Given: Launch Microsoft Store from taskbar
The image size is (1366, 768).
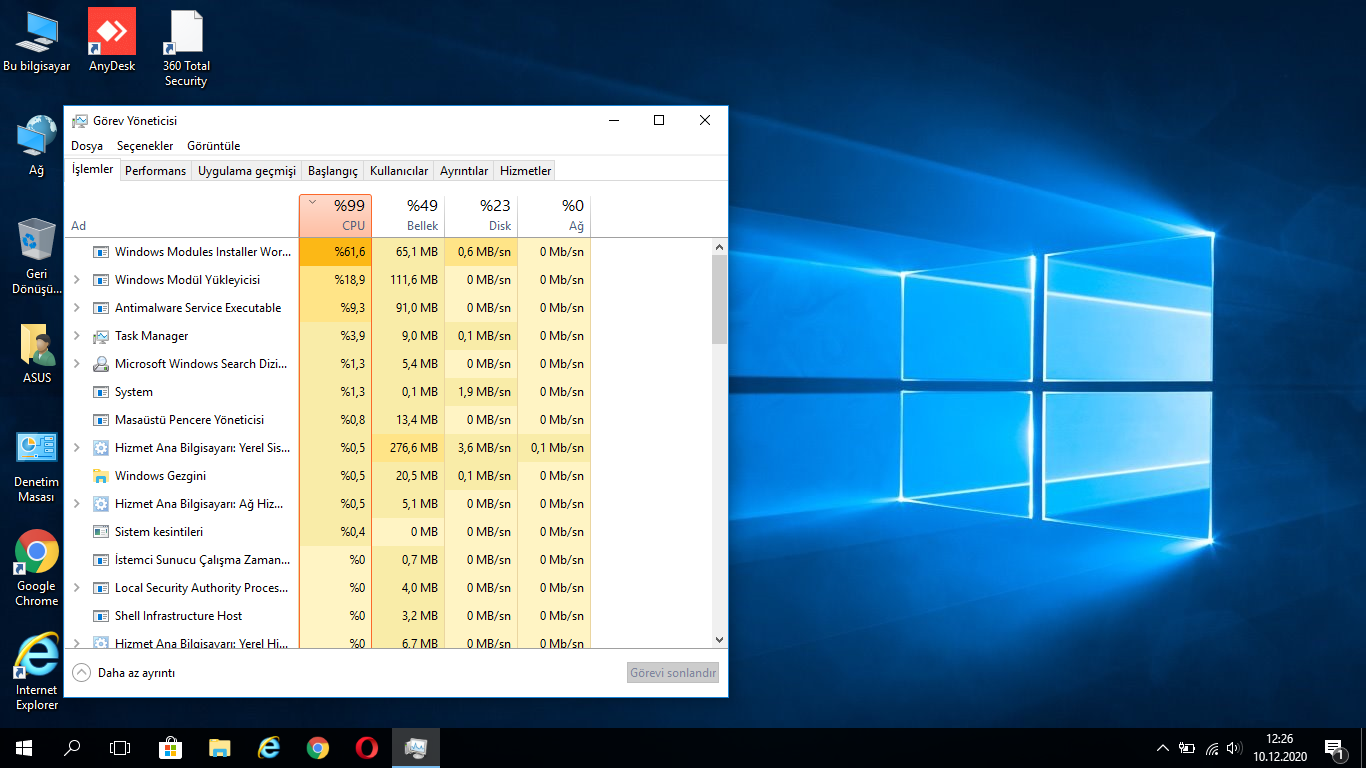Looking at the screenshot, I should point(170,747).
